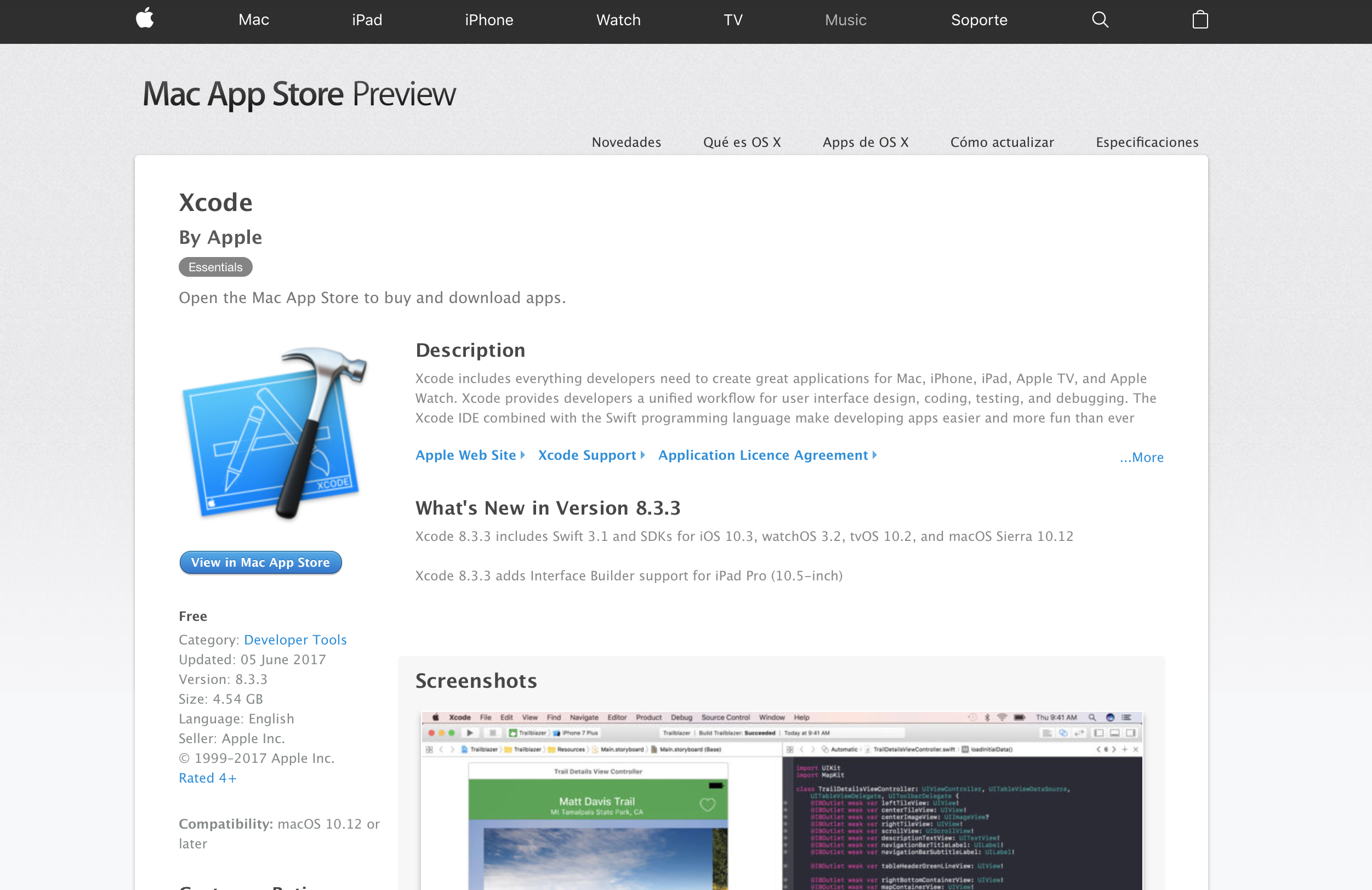Screen dimensions: 1372x890
Task: Click the Xcode title heading
Action: pos(215,202)
